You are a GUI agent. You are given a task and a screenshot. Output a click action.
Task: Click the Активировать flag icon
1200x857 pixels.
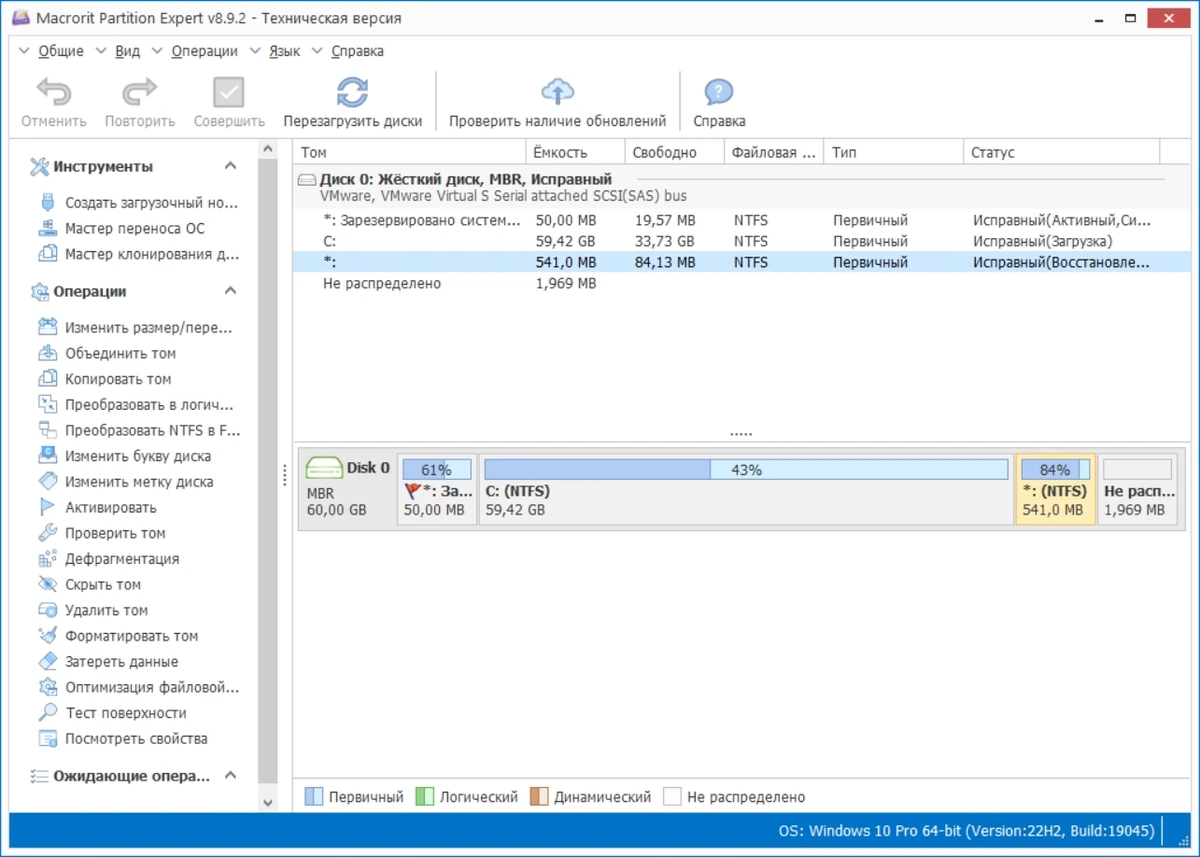47,507
